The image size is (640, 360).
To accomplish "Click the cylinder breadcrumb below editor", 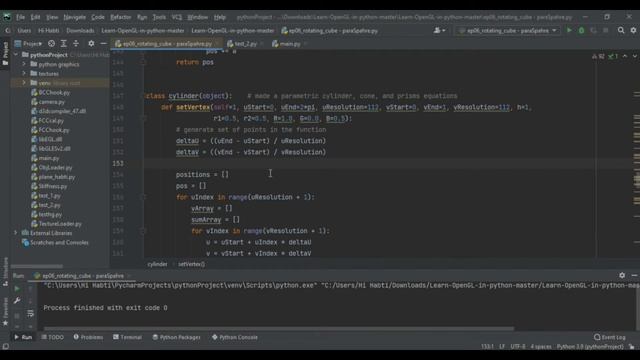I will 157,264.
